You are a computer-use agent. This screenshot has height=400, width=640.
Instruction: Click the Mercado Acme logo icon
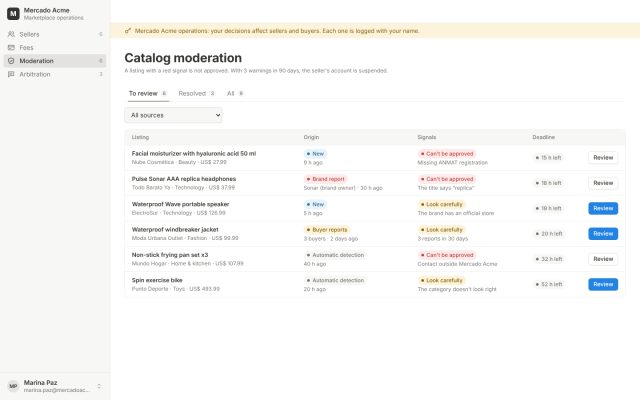click(x=13, y=13)
